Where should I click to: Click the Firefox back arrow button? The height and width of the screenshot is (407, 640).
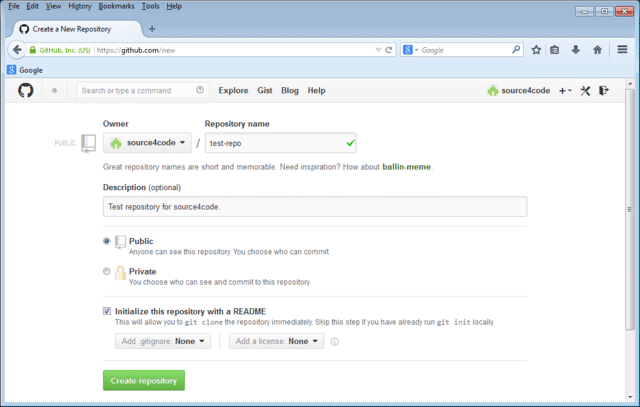pyautogui.click(x=16, y=50)
